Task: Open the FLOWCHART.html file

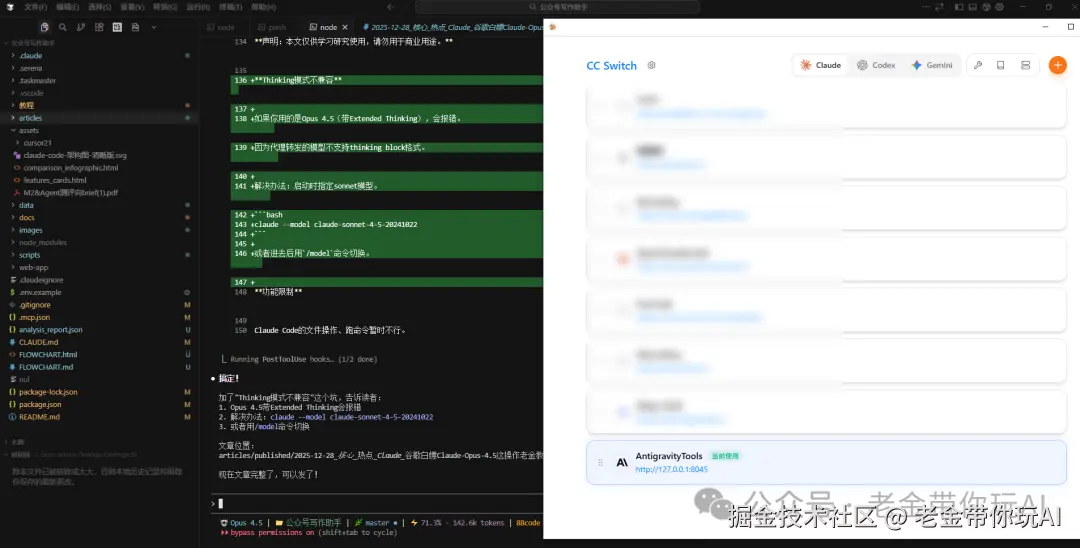Action: [48, 355]
